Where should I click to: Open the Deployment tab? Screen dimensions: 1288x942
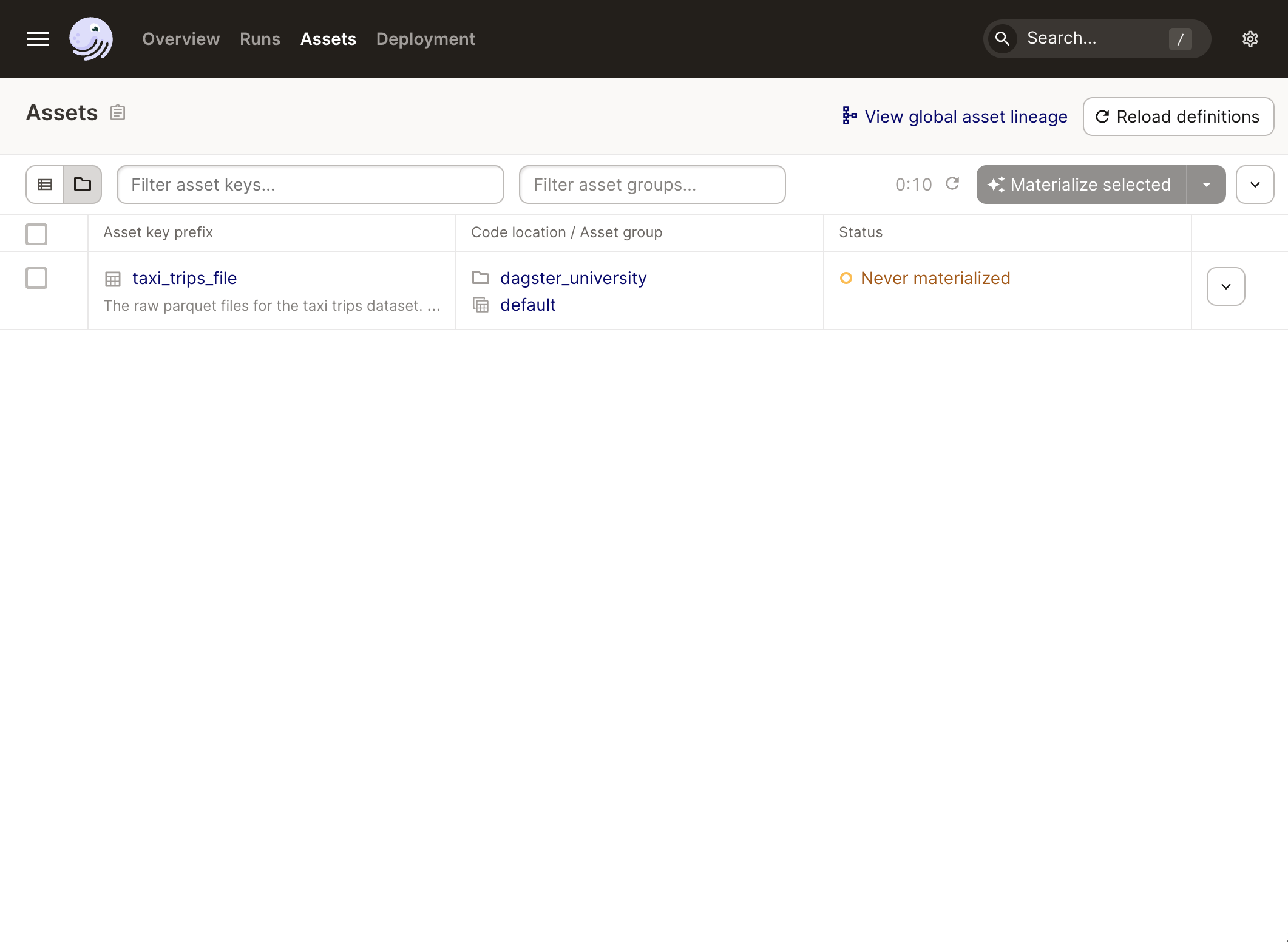click(x=425, y=39)
